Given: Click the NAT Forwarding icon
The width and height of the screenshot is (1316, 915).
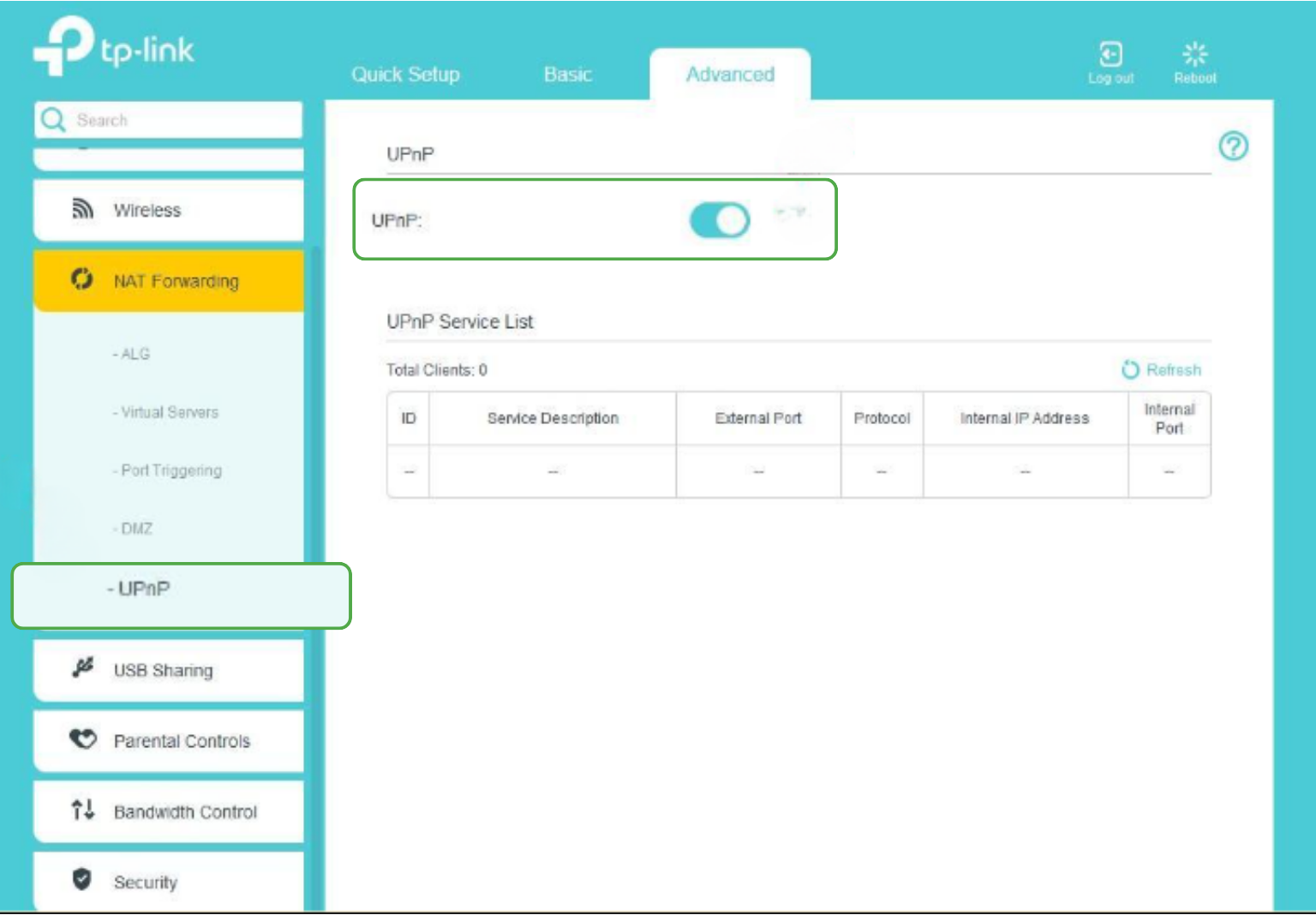Looking at the screenshot, I should tap(82, 279).
